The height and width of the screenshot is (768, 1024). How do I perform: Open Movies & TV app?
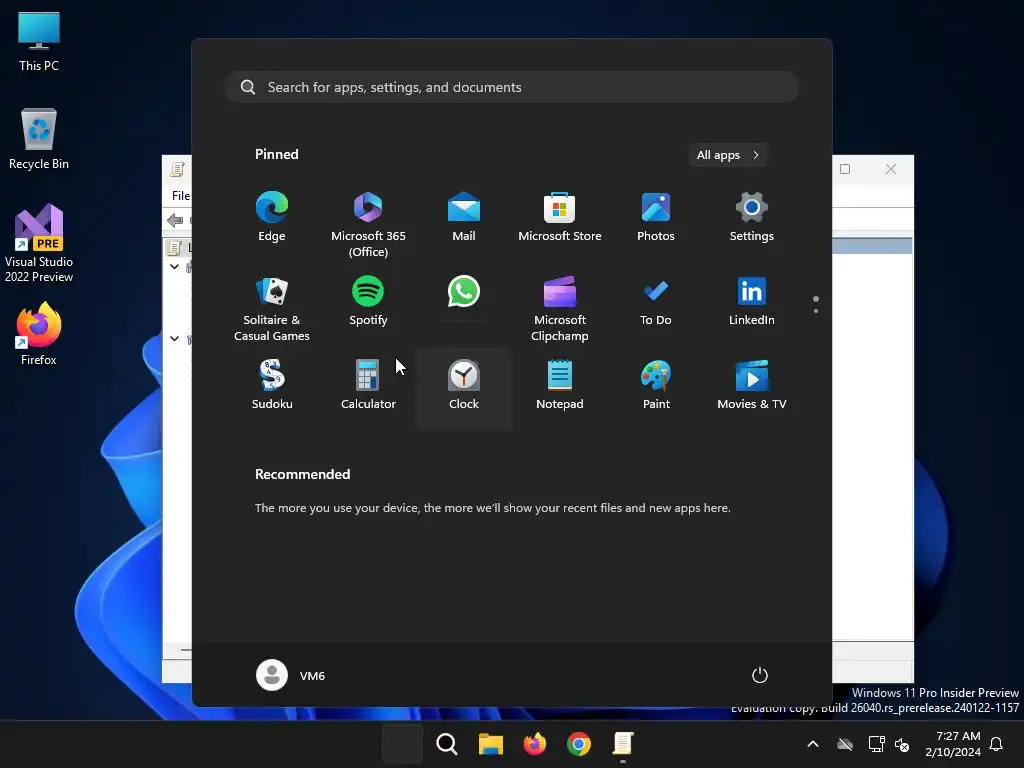pos(752,385)
